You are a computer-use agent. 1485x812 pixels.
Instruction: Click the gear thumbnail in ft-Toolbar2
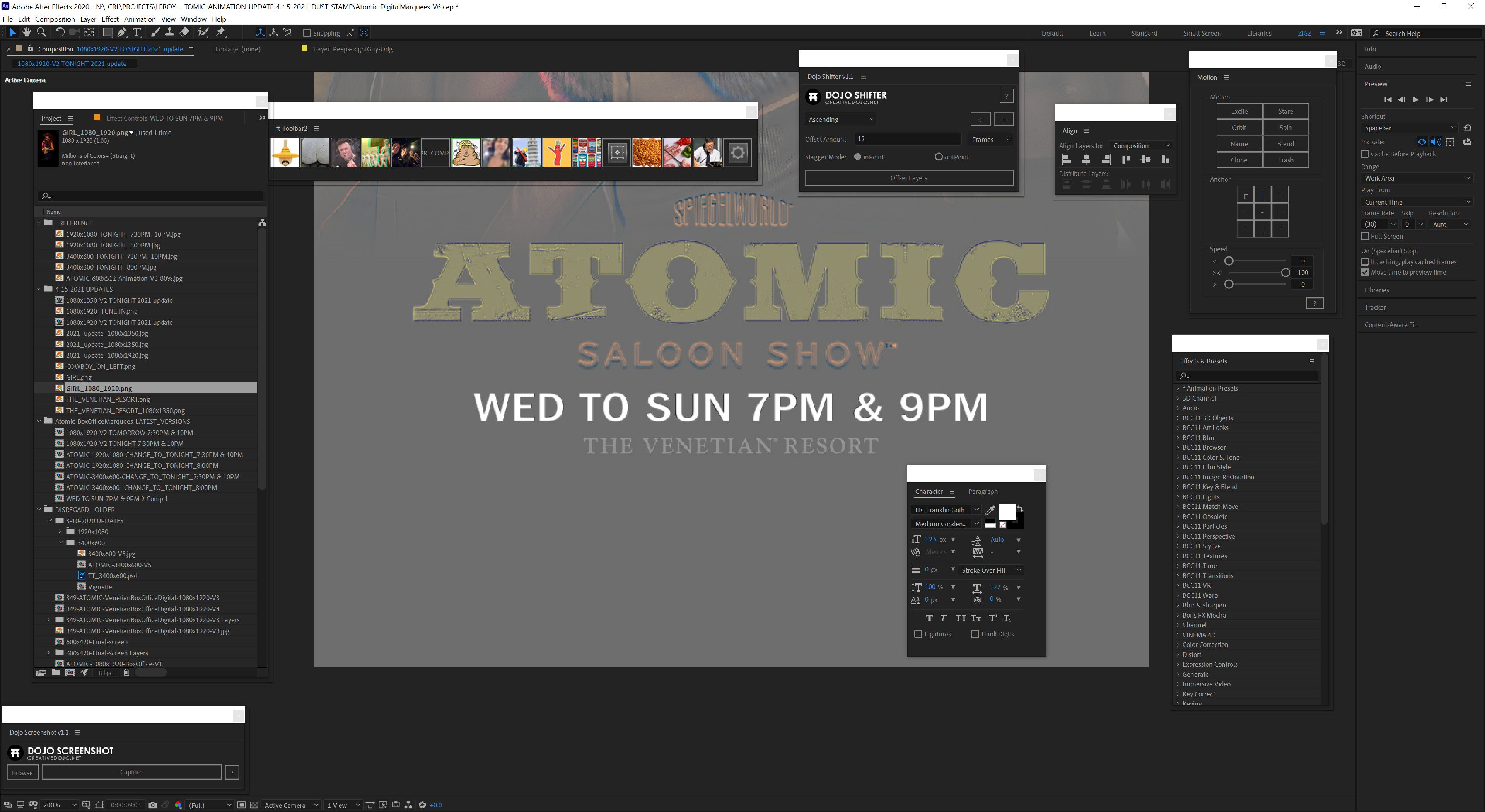(x=737, y=153)
